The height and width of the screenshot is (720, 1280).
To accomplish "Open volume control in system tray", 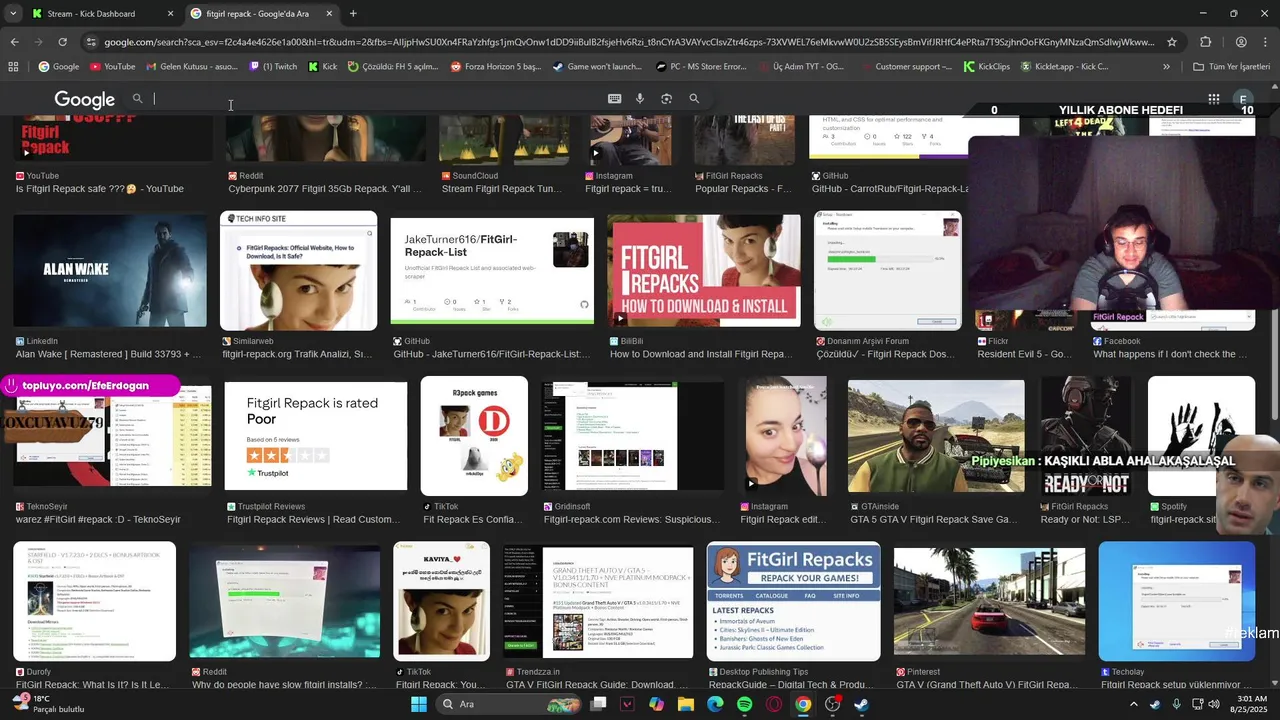I will [x=1213, y=704].
